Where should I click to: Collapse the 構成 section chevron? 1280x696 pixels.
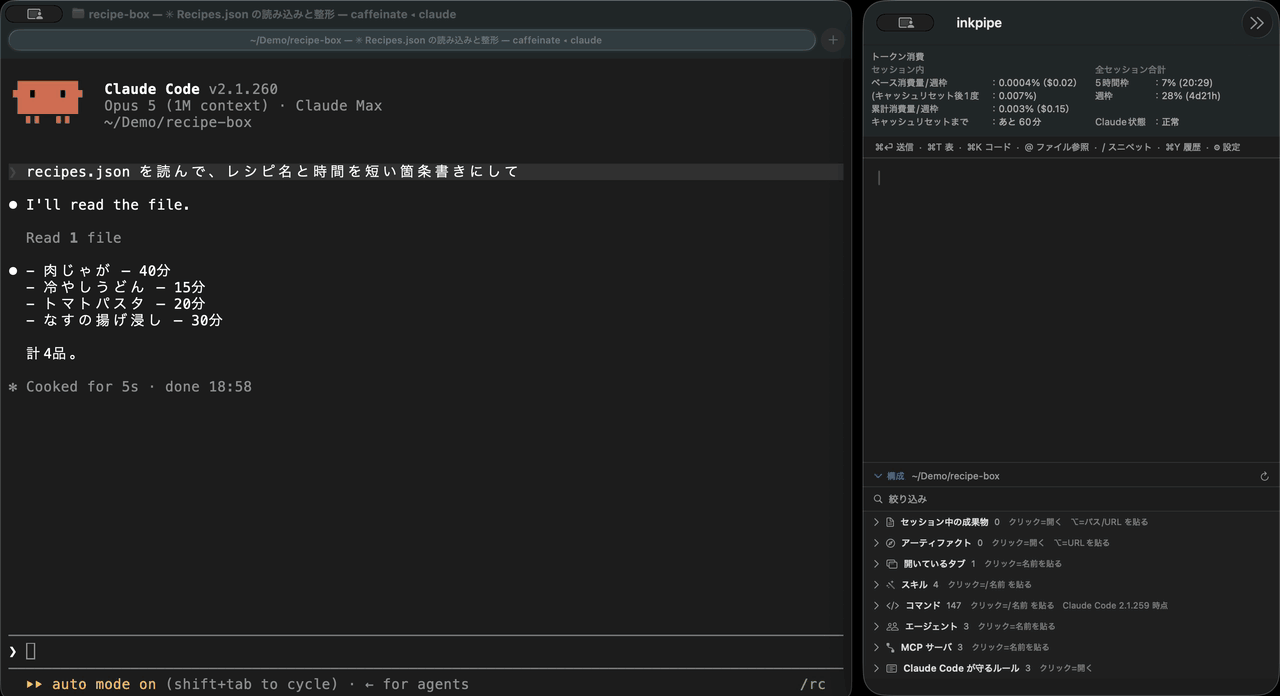(x=878, y=477)
